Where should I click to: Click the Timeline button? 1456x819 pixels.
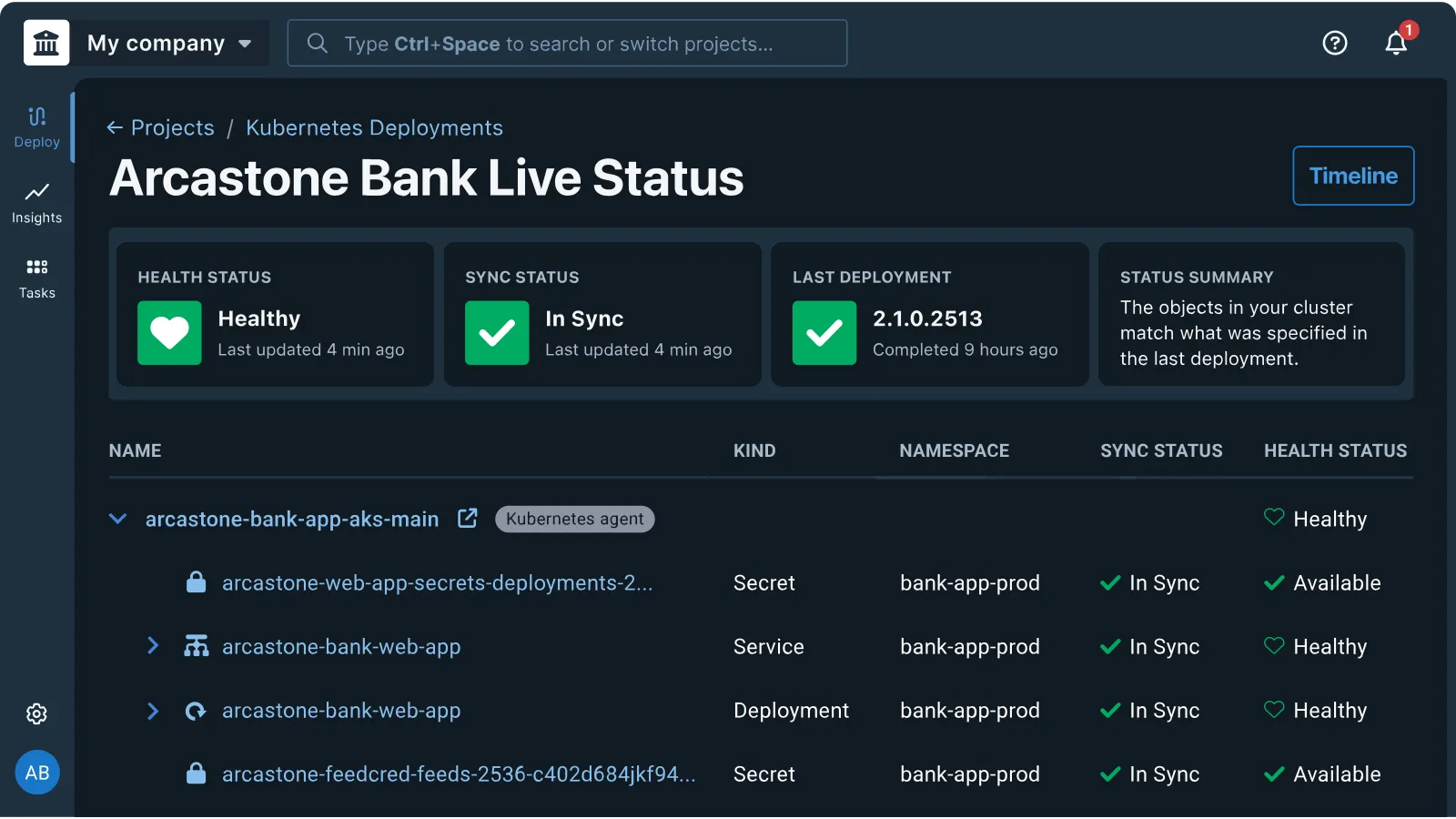[x=1352, y=176]
